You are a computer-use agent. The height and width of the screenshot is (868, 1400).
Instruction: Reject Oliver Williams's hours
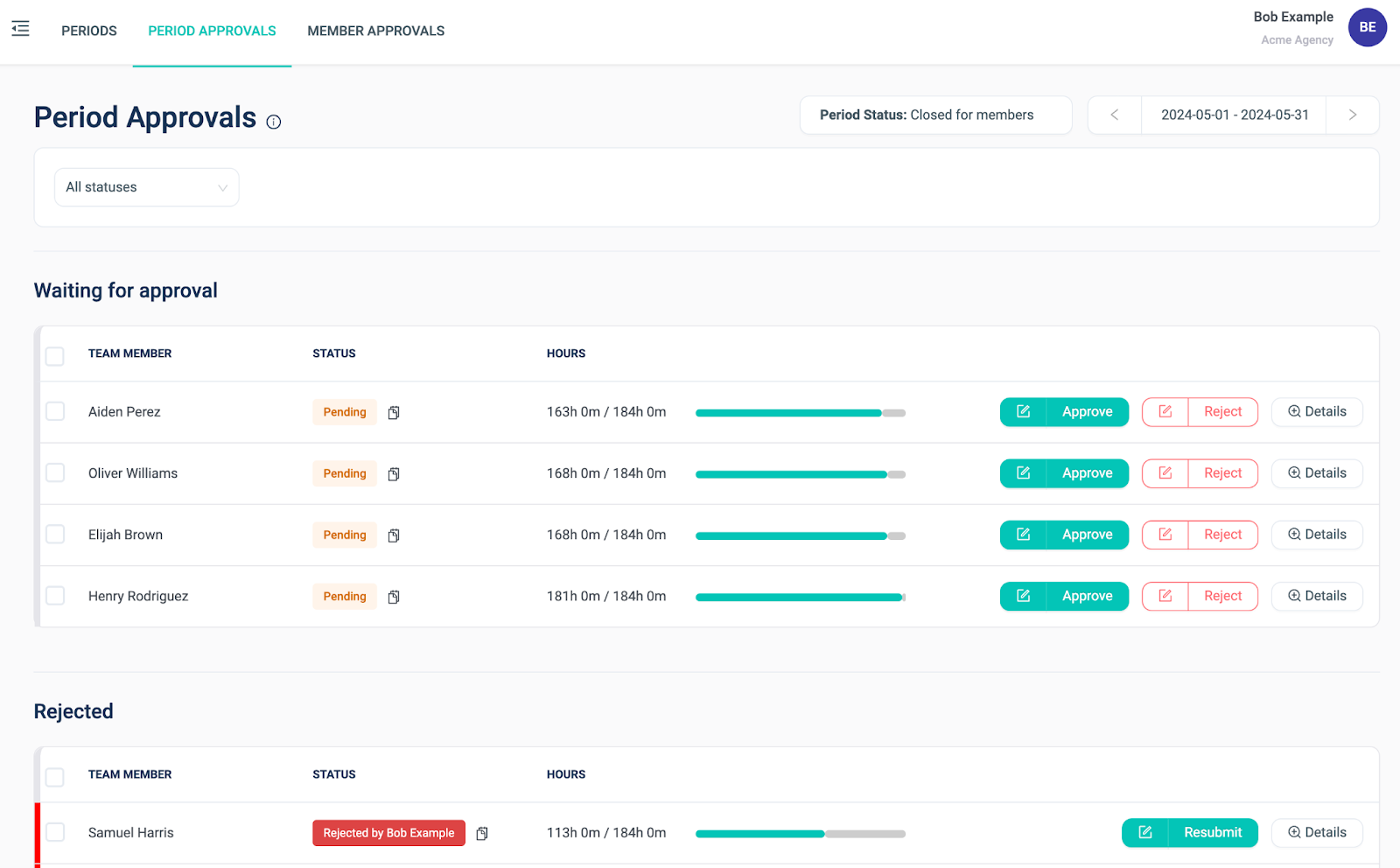[1223, 473]
